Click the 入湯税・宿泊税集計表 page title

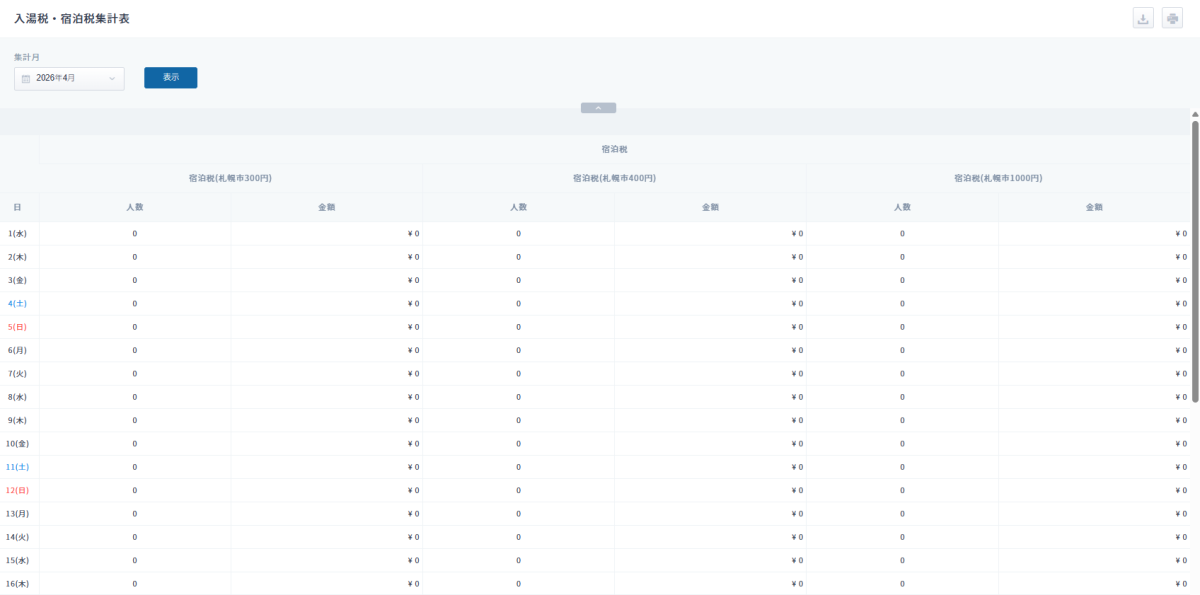click(72, 19)
